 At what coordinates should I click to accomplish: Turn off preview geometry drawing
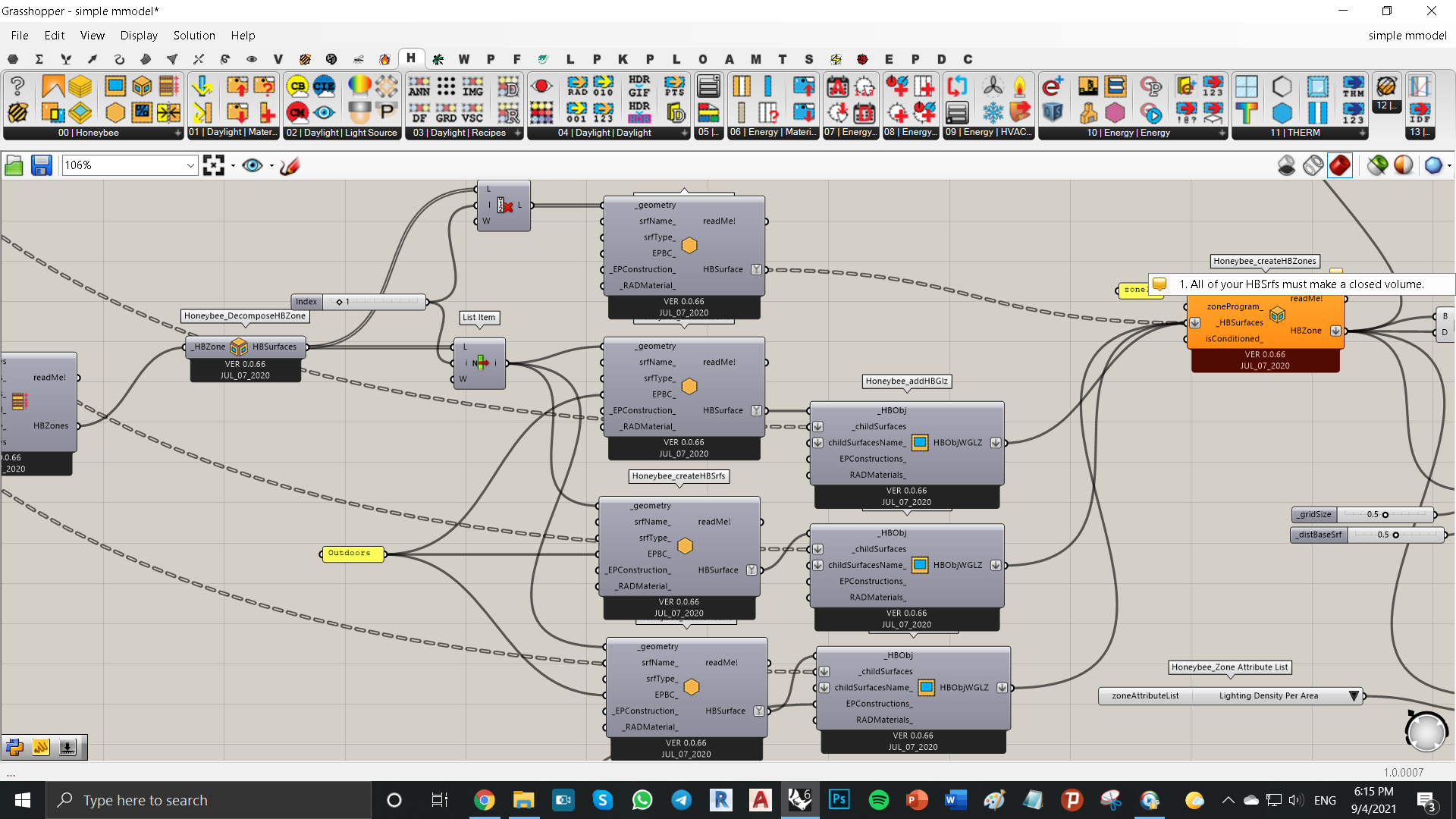tap(1286, 165)
